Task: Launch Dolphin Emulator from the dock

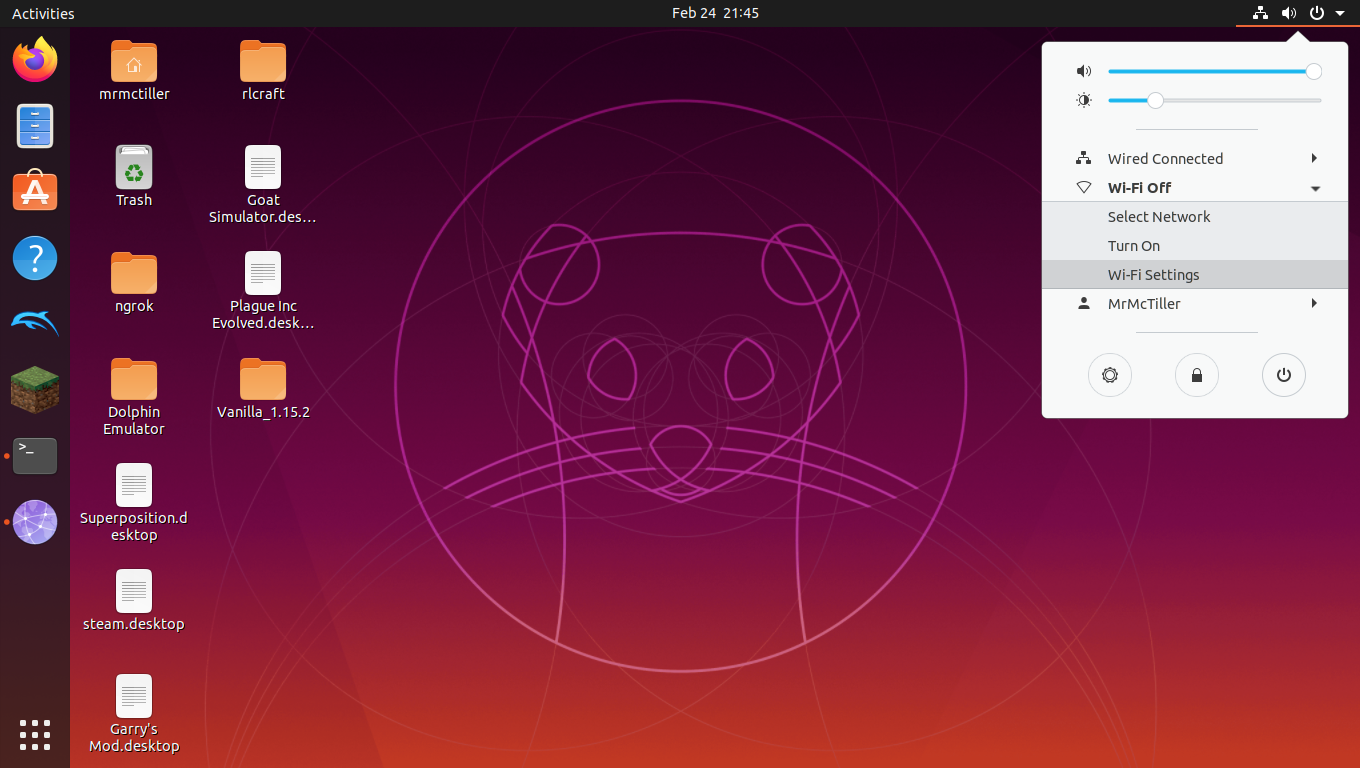Action: [x=35, y=323]
